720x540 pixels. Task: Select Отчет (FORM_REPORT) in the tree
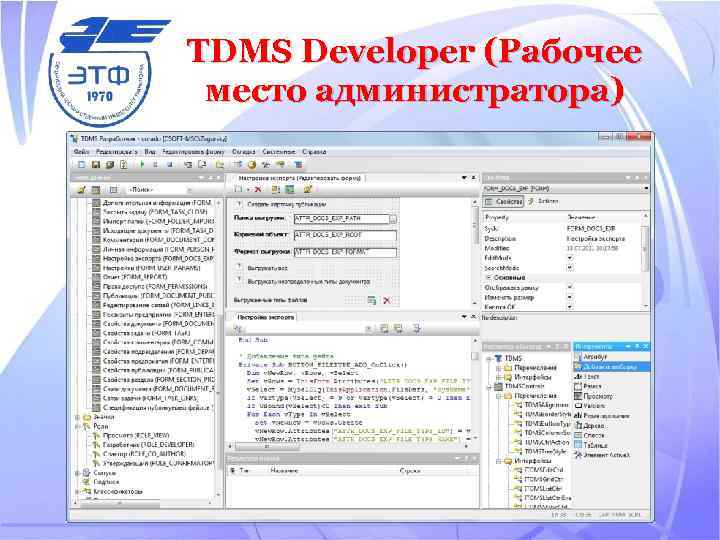pos(135,277)
